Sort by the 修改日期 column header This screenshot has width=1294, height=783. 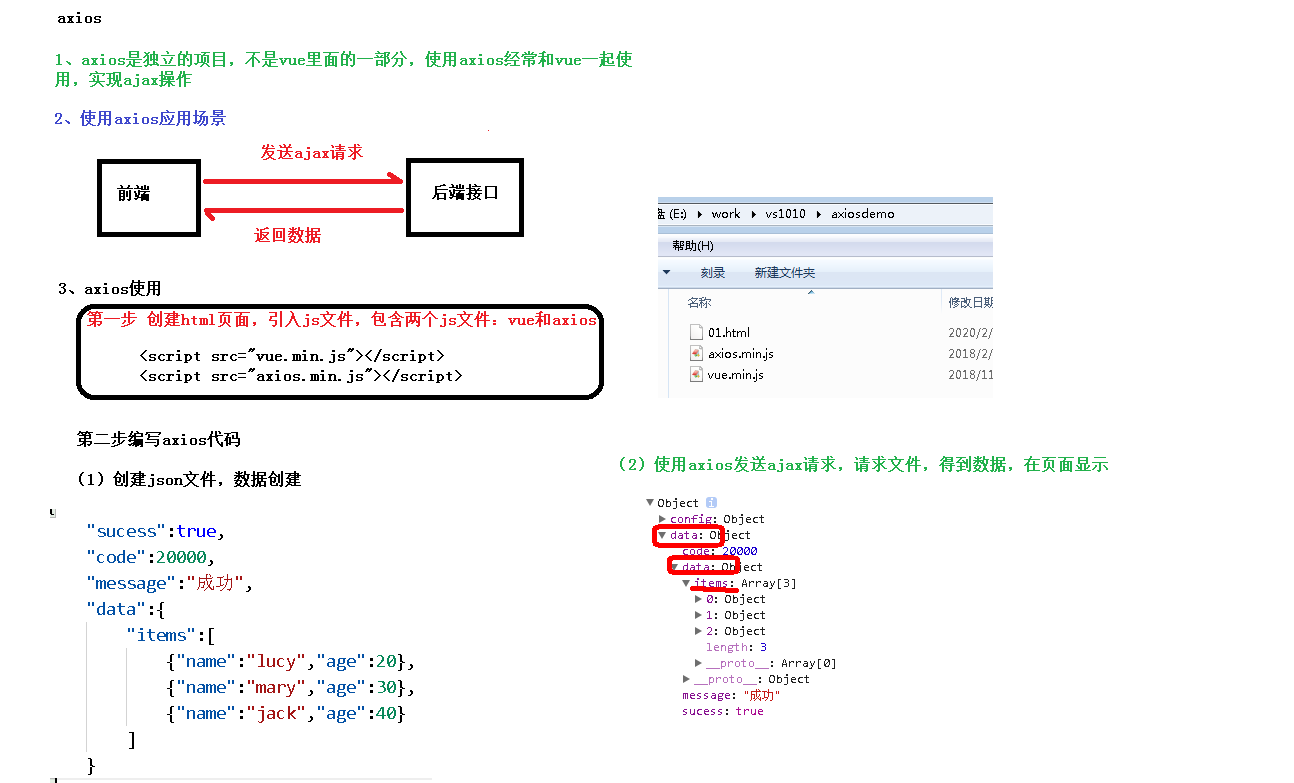970,302
